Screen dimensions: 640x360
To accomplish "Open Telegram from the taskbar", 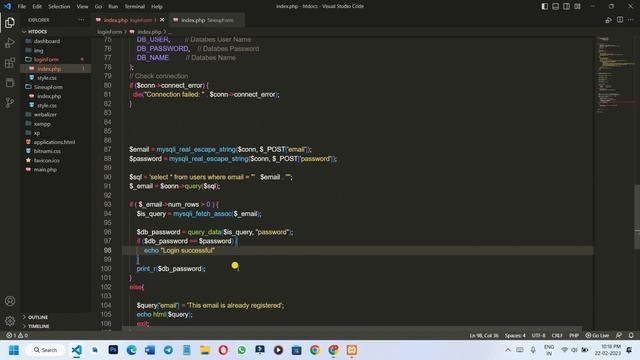I will click(168, 350).
